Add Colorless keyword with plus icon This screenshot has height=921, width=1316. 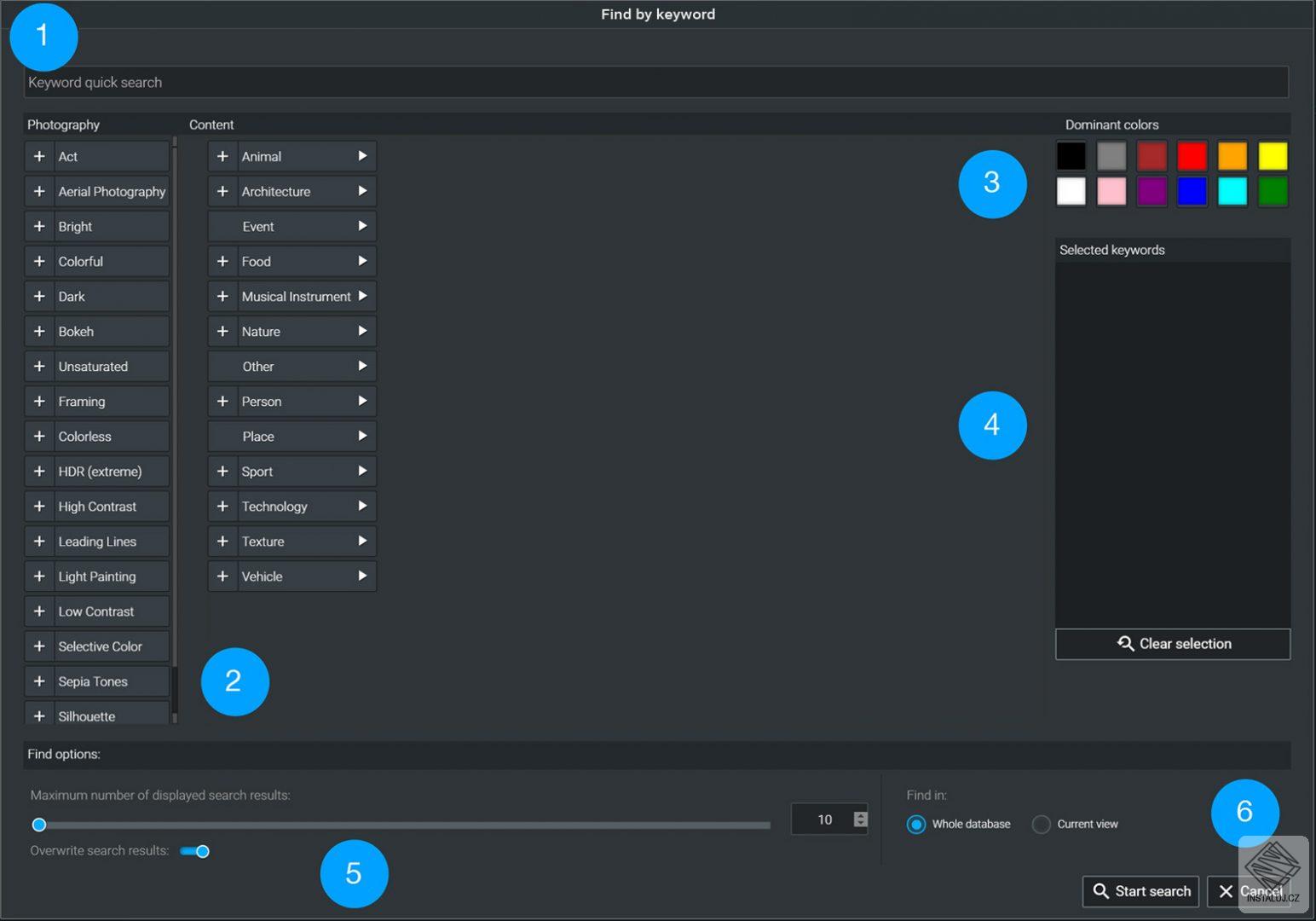[39, 436]
